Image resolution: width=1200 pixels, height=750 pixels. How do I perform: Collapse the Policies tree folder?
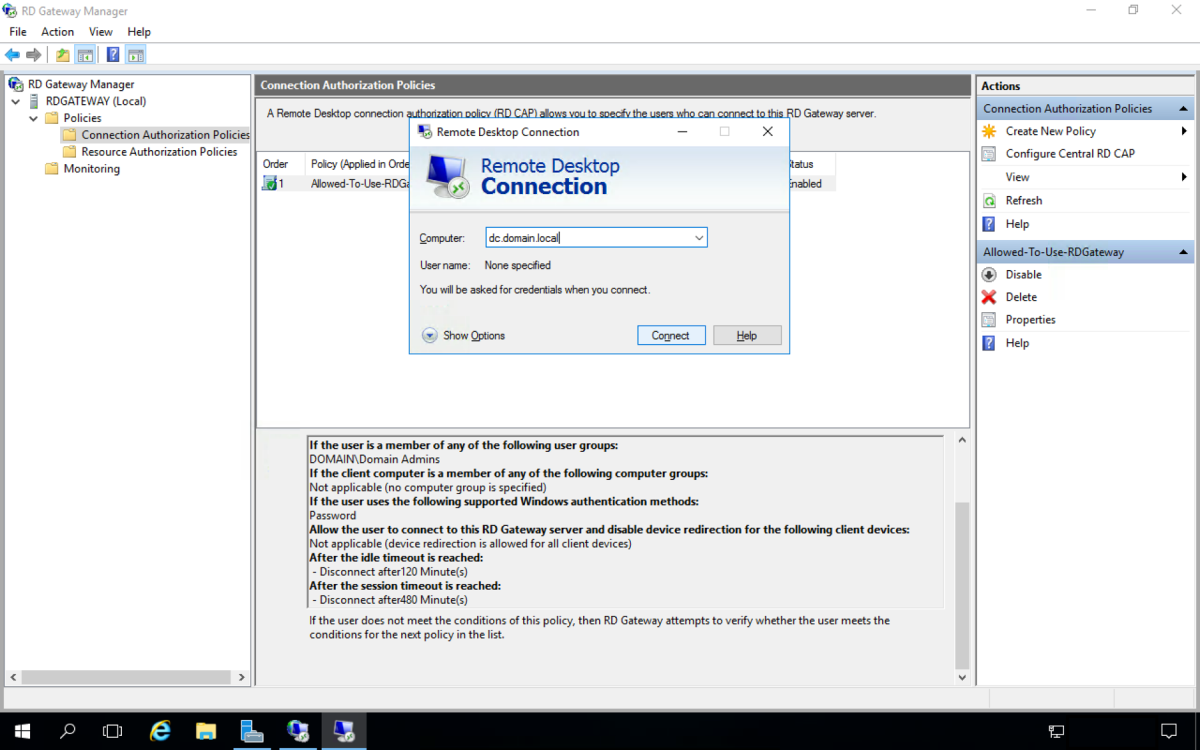click(34, 118)
